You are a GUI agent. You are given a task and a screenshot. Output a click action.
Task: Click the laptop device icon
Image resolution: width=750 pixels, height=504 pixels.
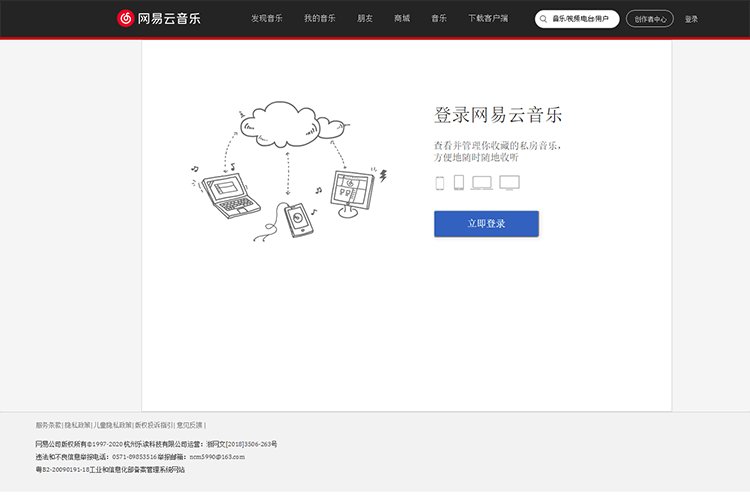point(482,183)
